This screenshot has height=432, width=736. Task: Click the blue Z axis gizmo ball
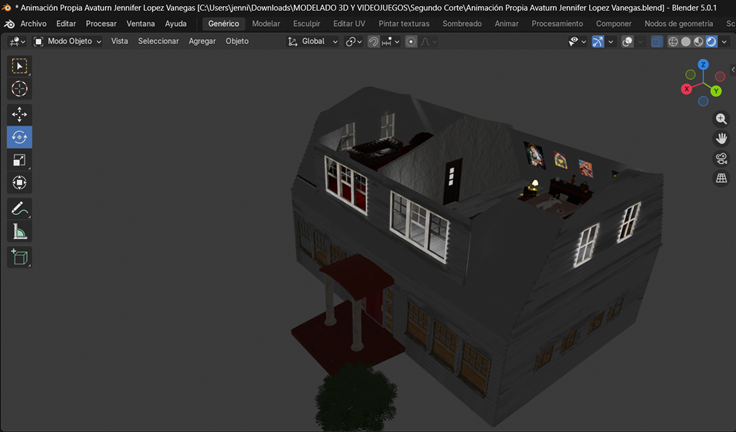(703, 65)
